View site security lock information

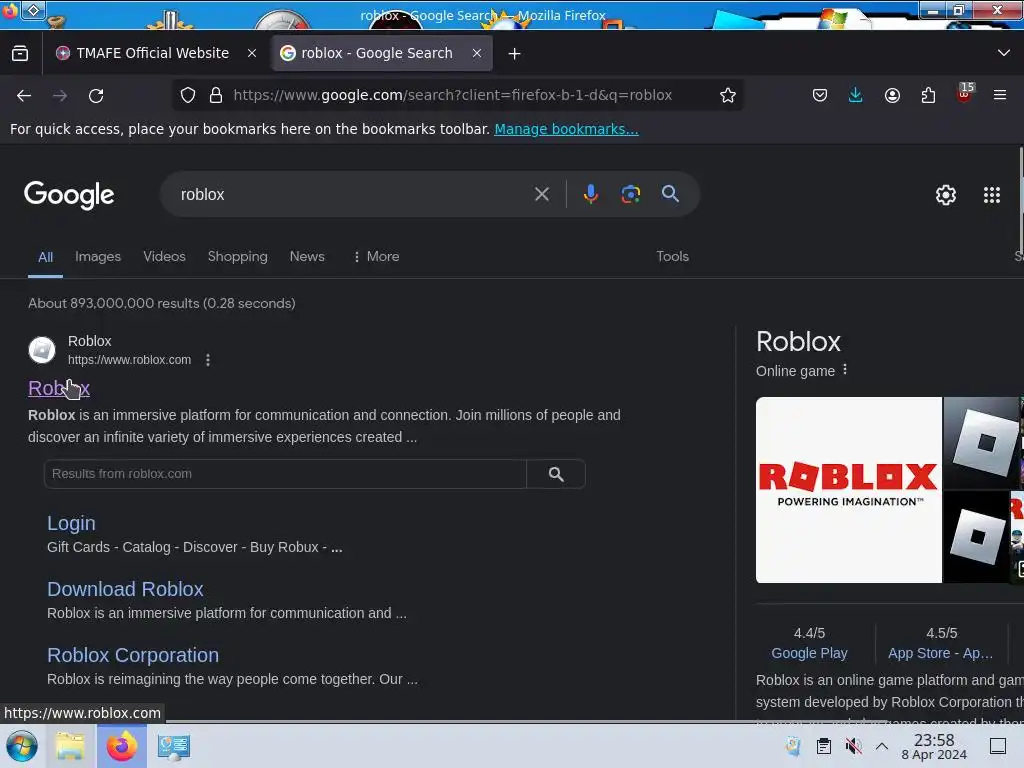(216, 95)
